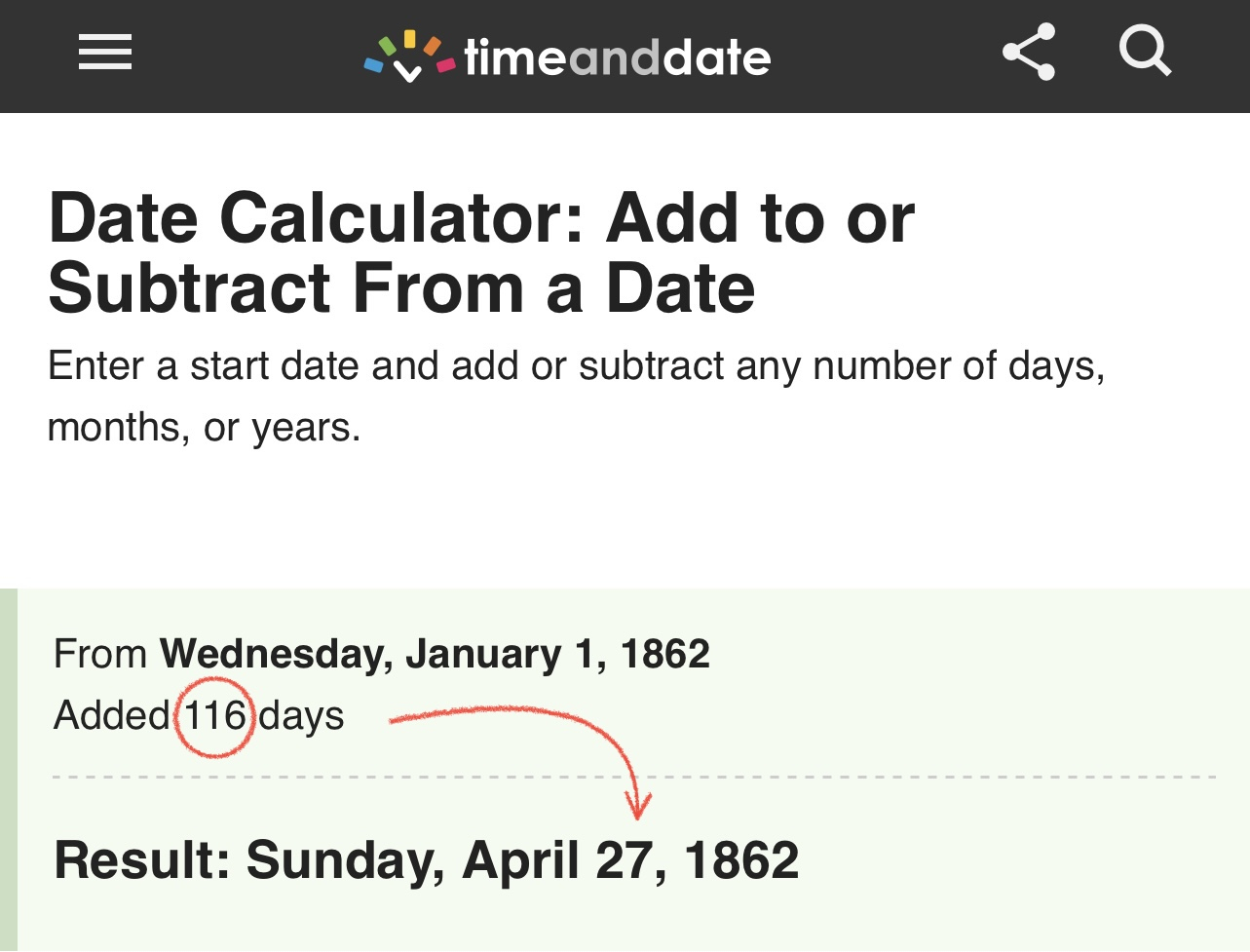Click the green bar beside result box
Screen dimensions: 1250x952
[x=9, y=770]
